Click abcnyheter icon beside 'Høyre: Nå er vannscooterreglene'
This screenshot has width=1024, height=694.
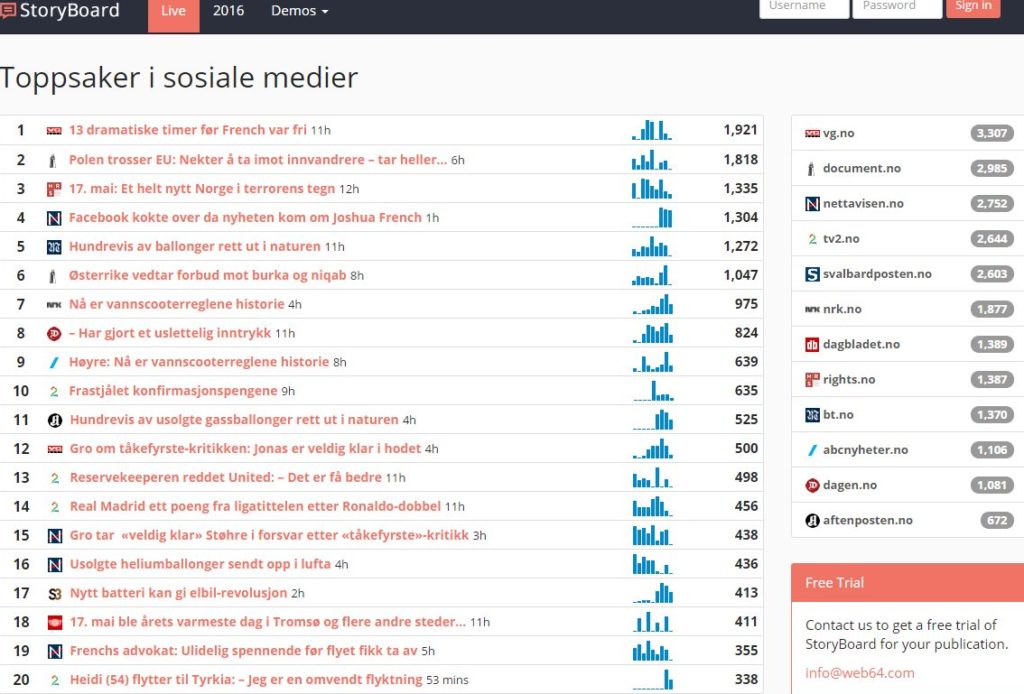point(54,362)
